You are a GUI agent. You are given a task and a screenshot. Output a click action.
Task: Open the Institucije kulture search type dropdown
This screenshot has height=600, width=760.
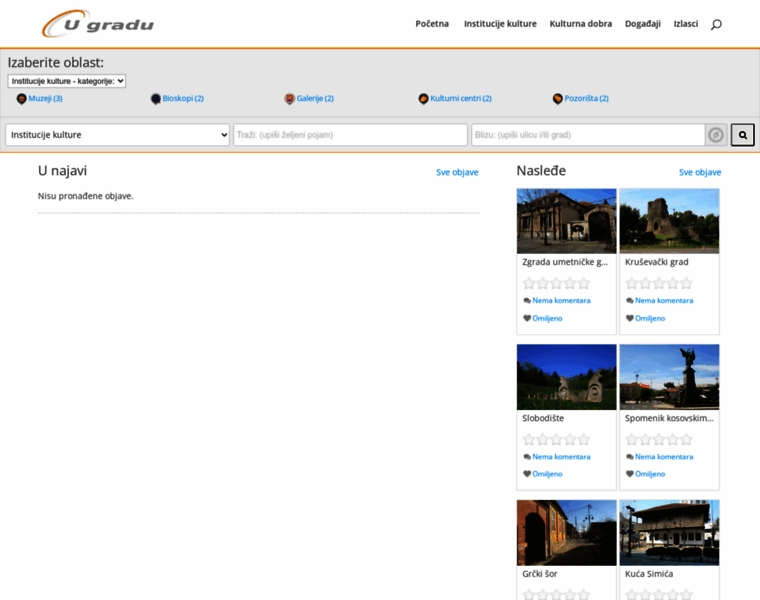(117, 135)
